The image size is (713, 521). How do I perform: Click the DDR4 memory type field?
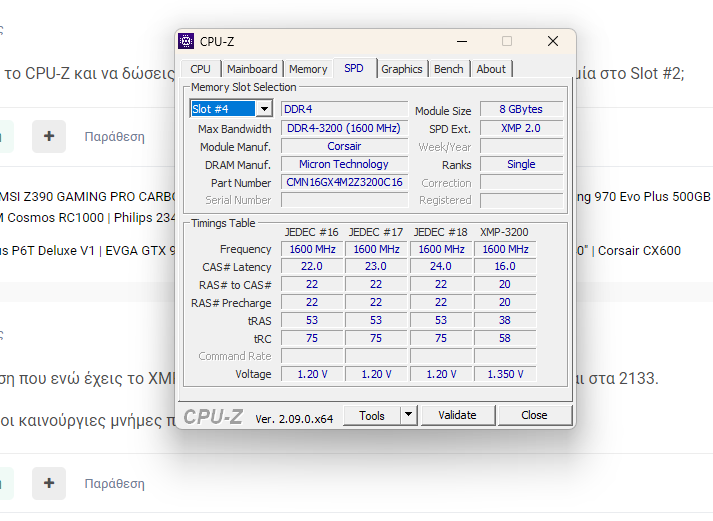click(344, 109)
